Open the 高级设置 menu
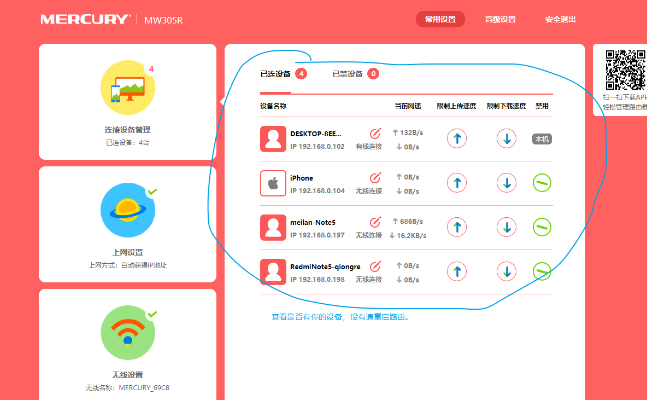The image size is (647, 400). click(x=500, y=19)
